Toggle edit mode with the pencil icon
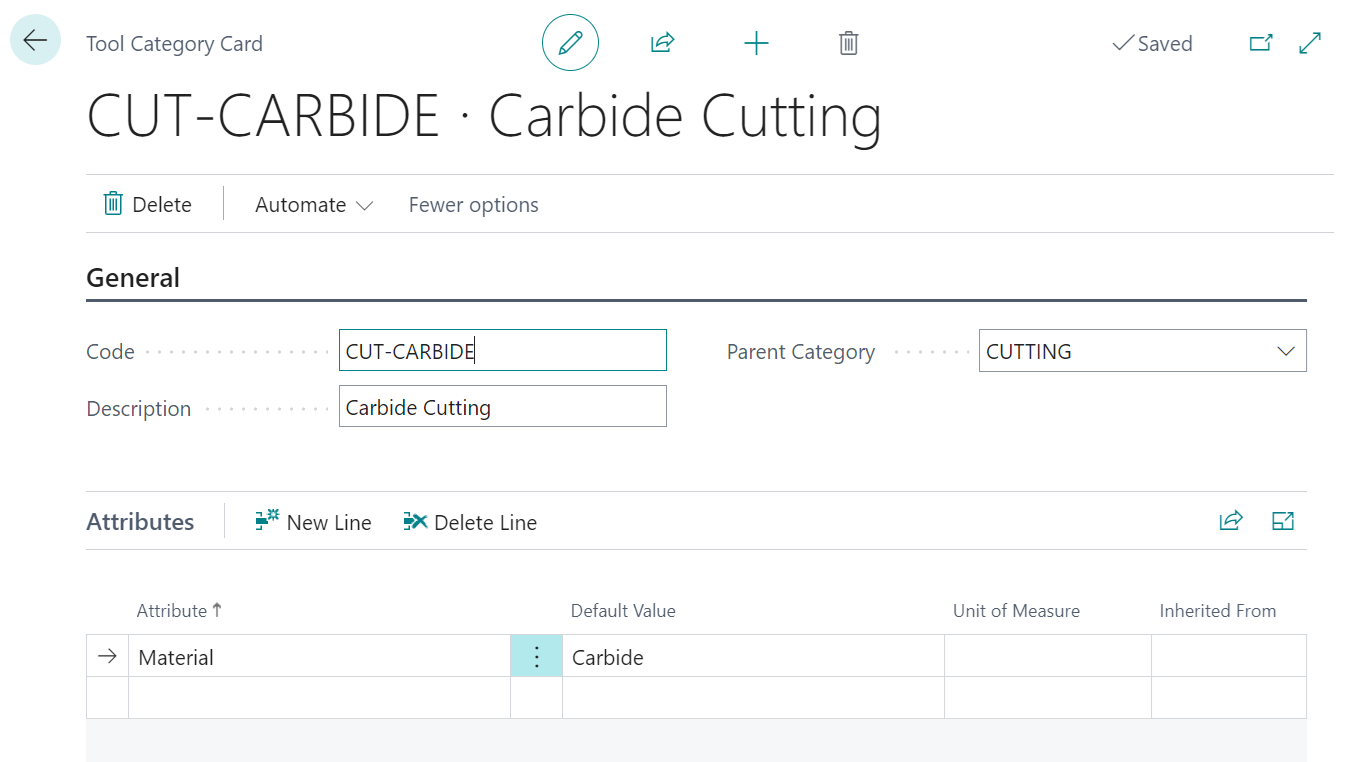This screenshot has height=762, width=1361. point(570,43)
